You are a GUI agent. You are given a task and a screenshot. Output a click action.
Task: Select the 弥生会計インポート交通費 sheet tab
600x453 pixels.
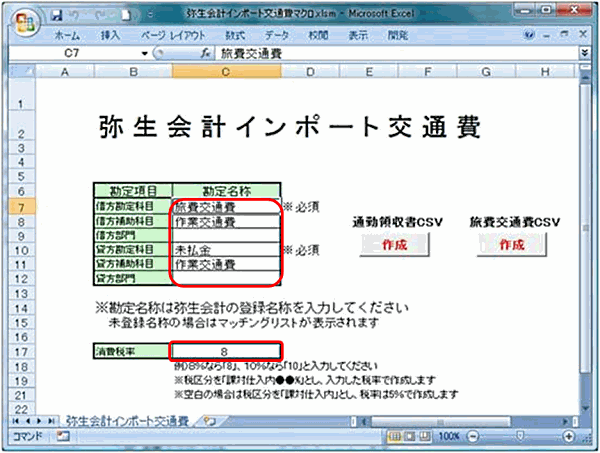click(x=128, y=421)
